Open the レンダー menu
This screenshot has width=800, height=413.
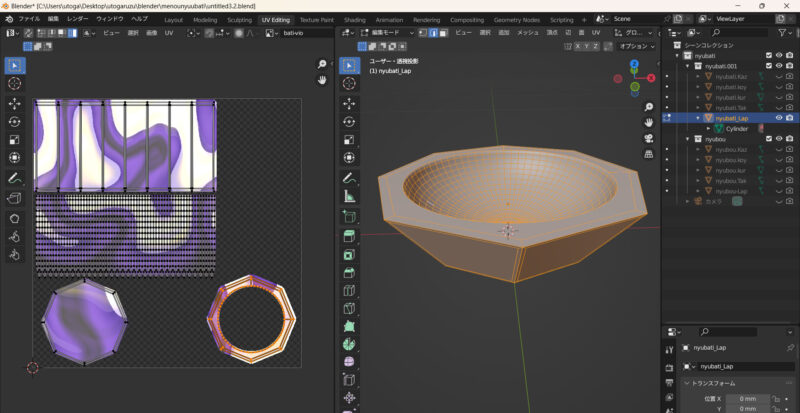pos(78,19)
